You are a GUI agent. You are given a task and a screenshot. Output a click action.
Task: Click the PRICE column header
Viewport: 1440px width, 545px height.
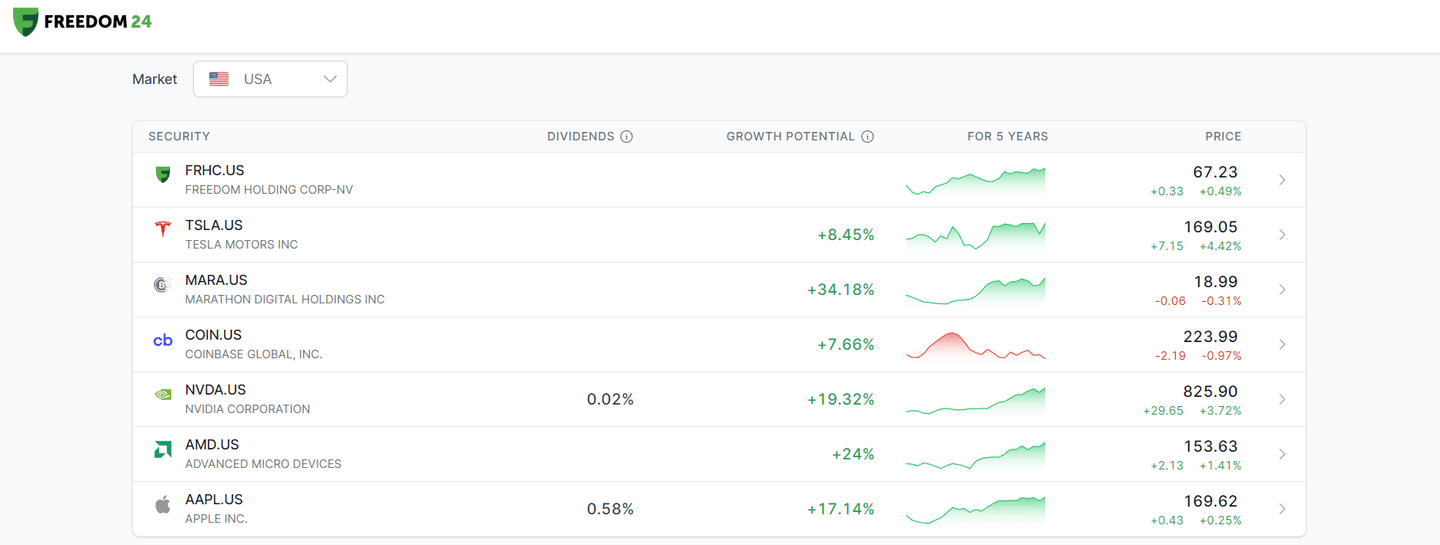[x=1223, y=136]
